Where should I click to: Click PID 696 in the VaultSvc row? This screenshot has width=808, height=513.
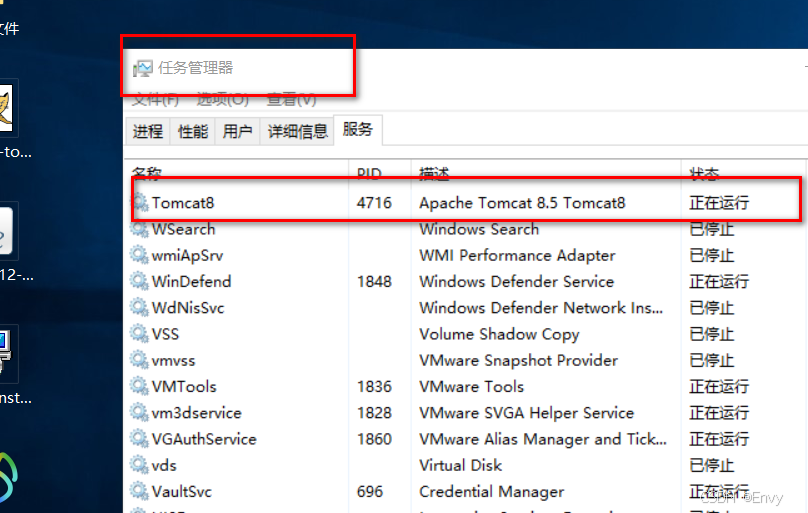tap(369, 492)
